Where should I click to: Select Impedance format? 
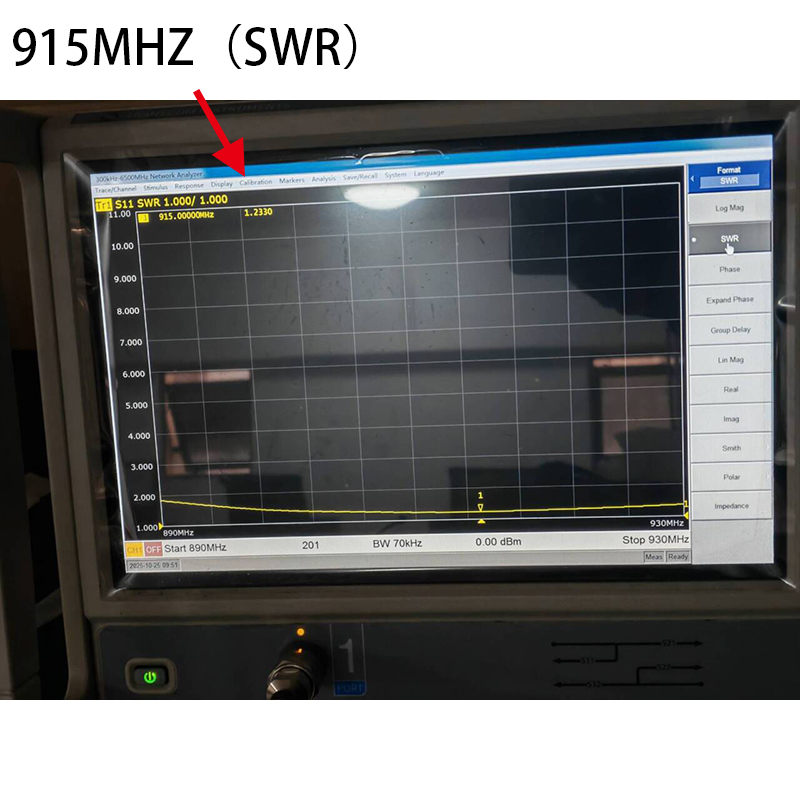732,506
